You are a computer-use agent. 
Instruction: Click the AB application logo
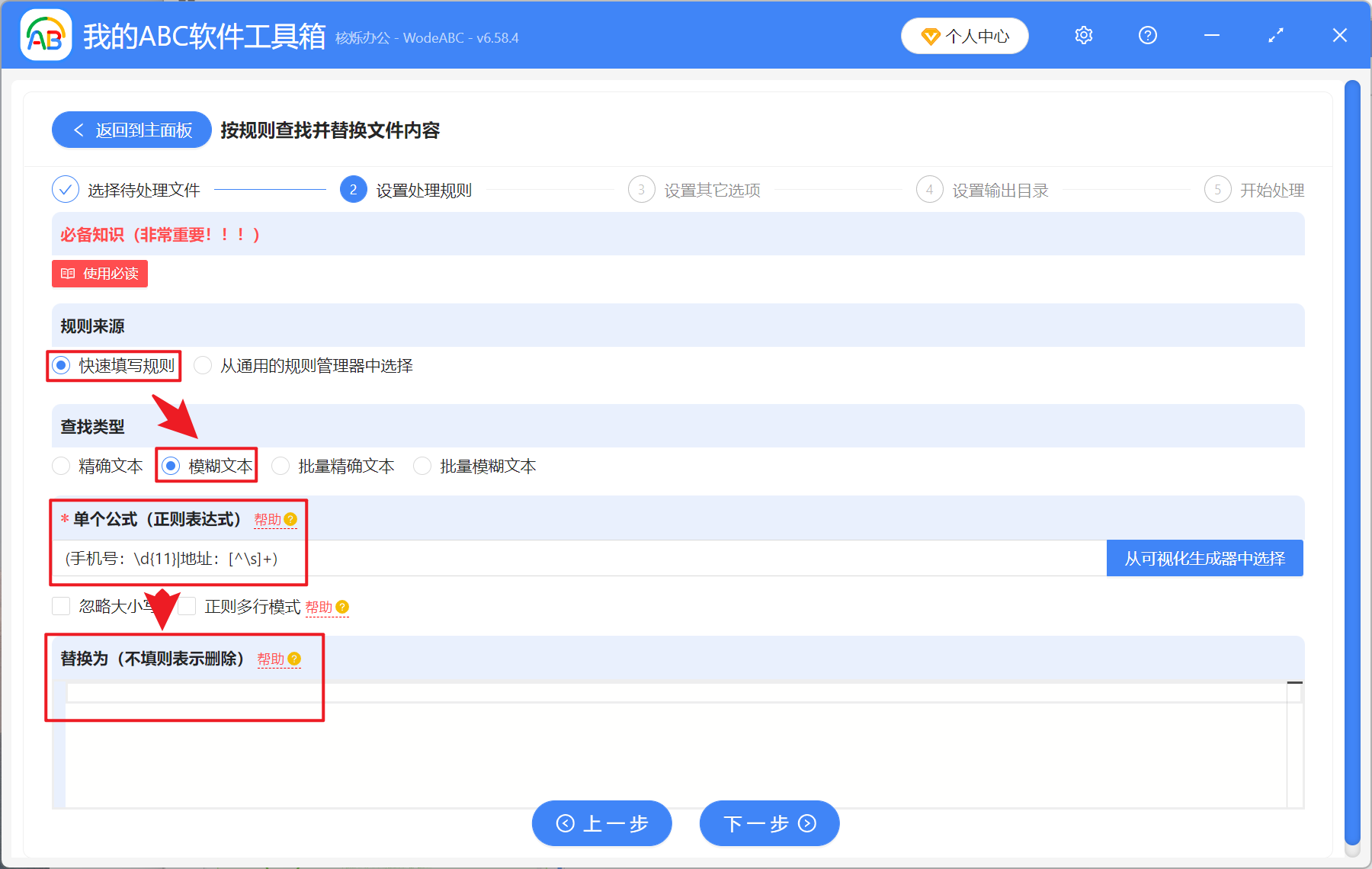coord(45,34)
